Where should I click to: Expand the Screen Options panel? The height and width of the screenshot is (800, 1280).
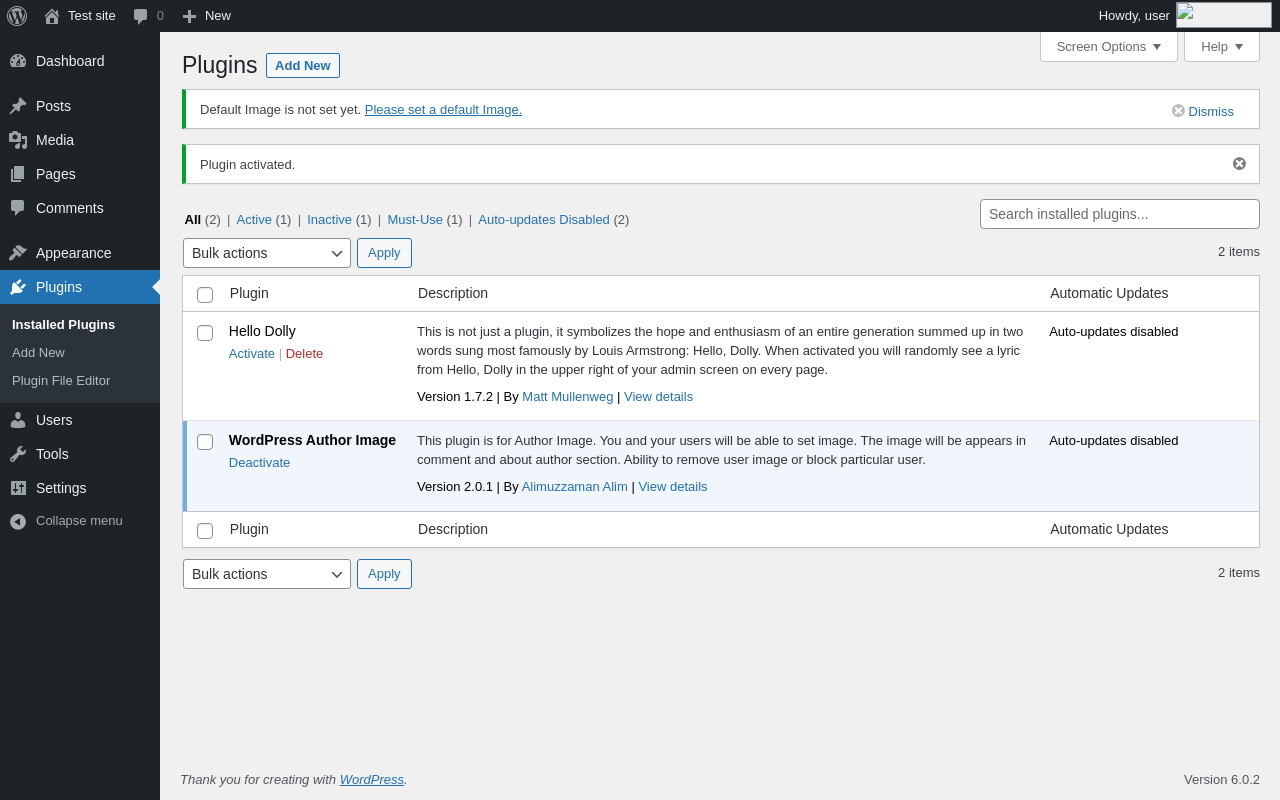coord(1109,46)
